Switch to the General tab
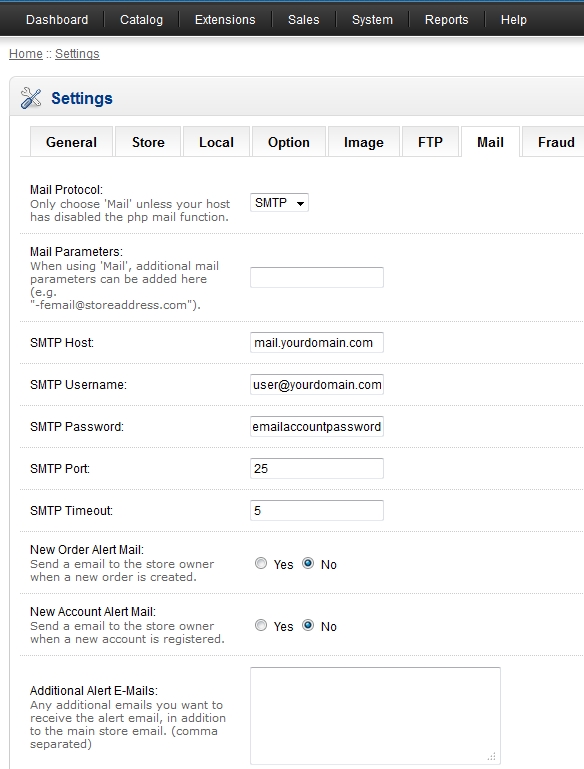 click(71, 142)
